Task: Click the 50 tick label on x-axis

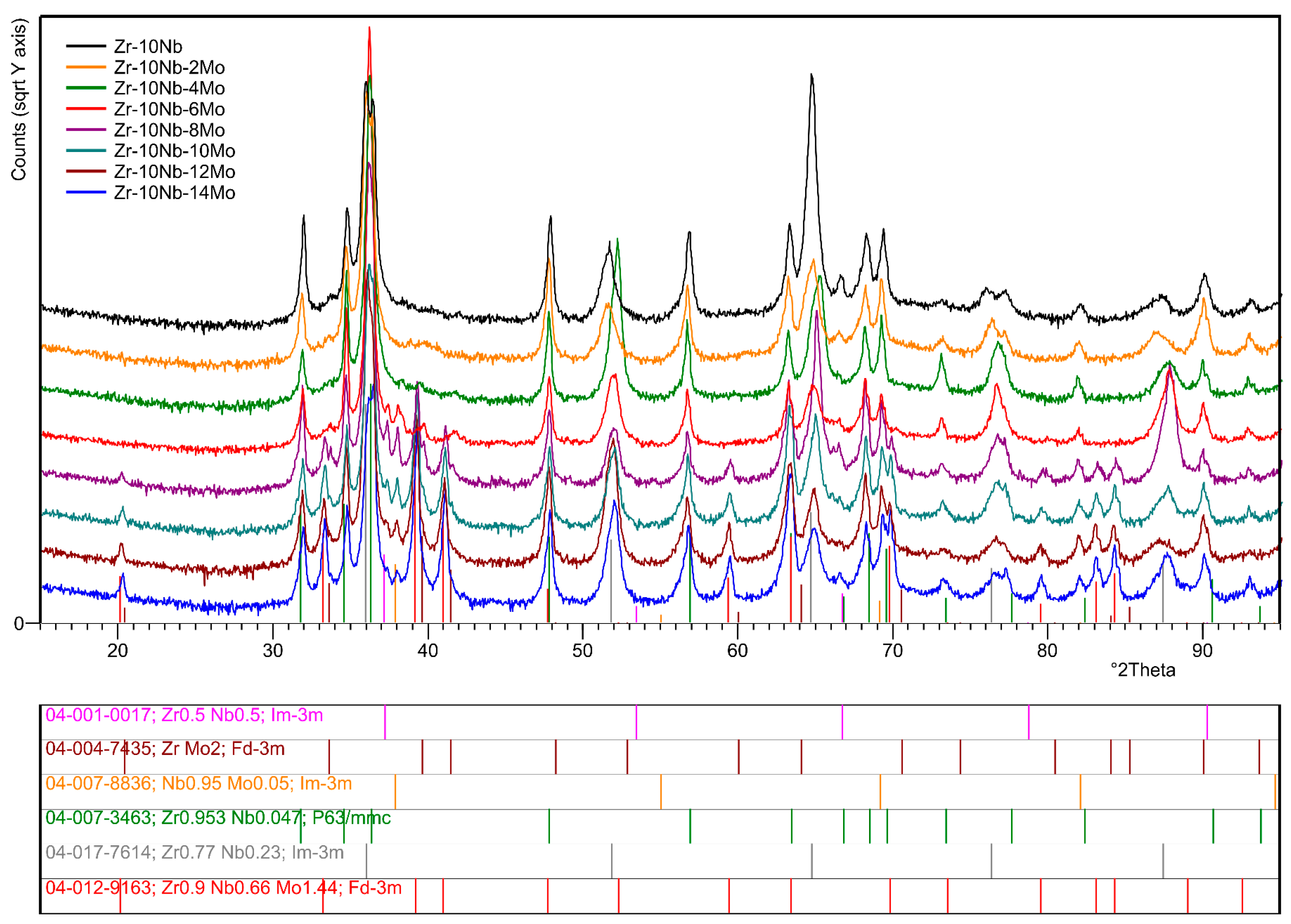Action: pyautogui.click(x=582, y=650)
